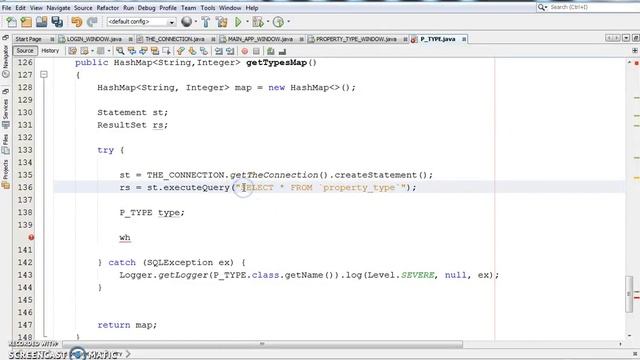Open the File menu
This screenshot has height=360, width=640.
7,8
